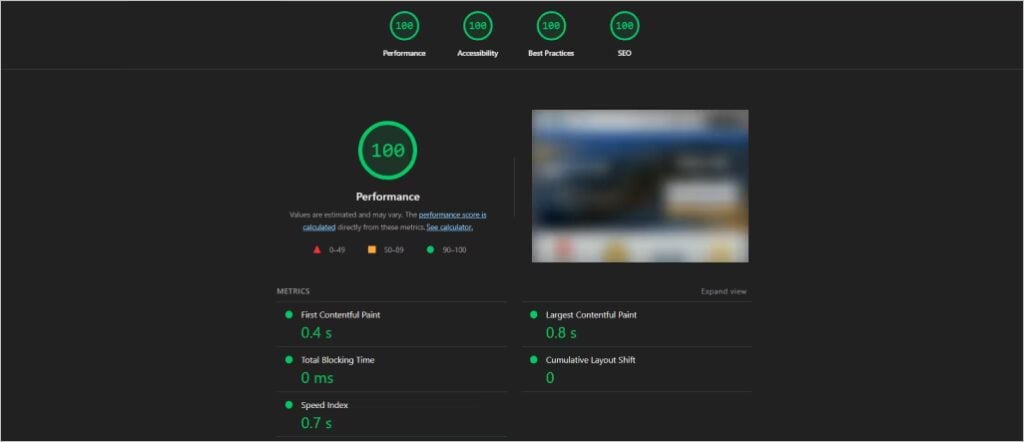
Task: Select the Cumulative Layout Shift metric label
Action: tap(590, 360)
